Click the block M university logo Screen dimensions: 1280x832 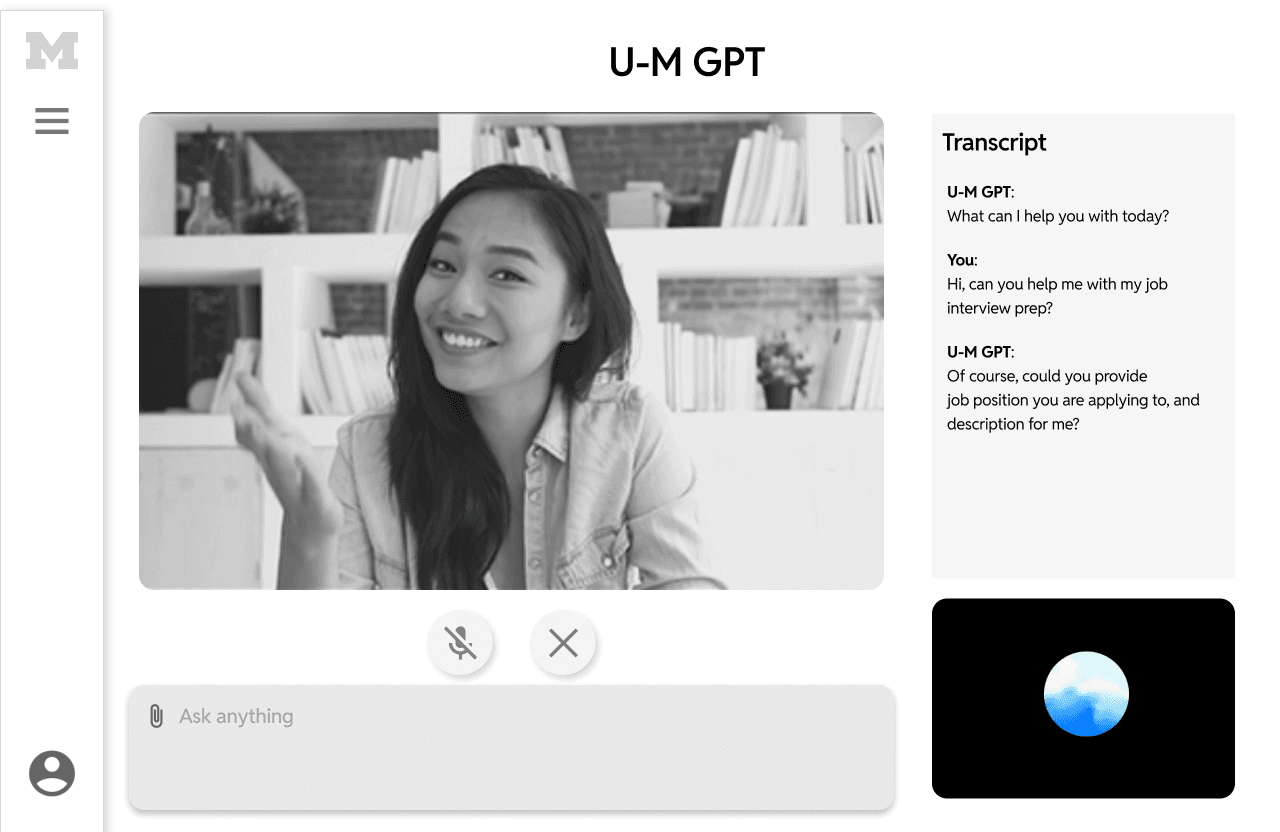[x=52, y=51]
